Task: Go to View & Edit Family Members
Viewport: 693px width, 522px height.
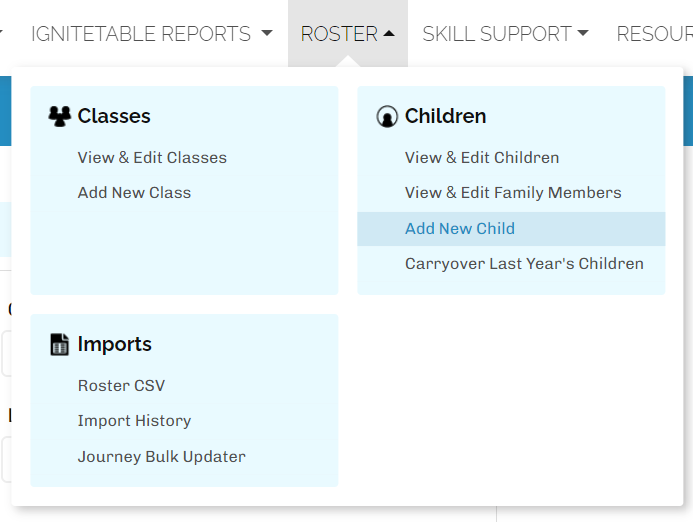Action: pyautogui.click(x=513, y=193)
